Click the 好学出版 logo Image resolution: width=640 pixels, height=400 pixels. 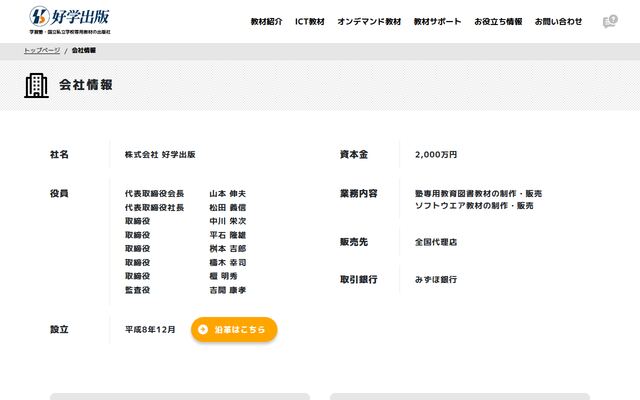pyautogui.click(x=69, y=20)
